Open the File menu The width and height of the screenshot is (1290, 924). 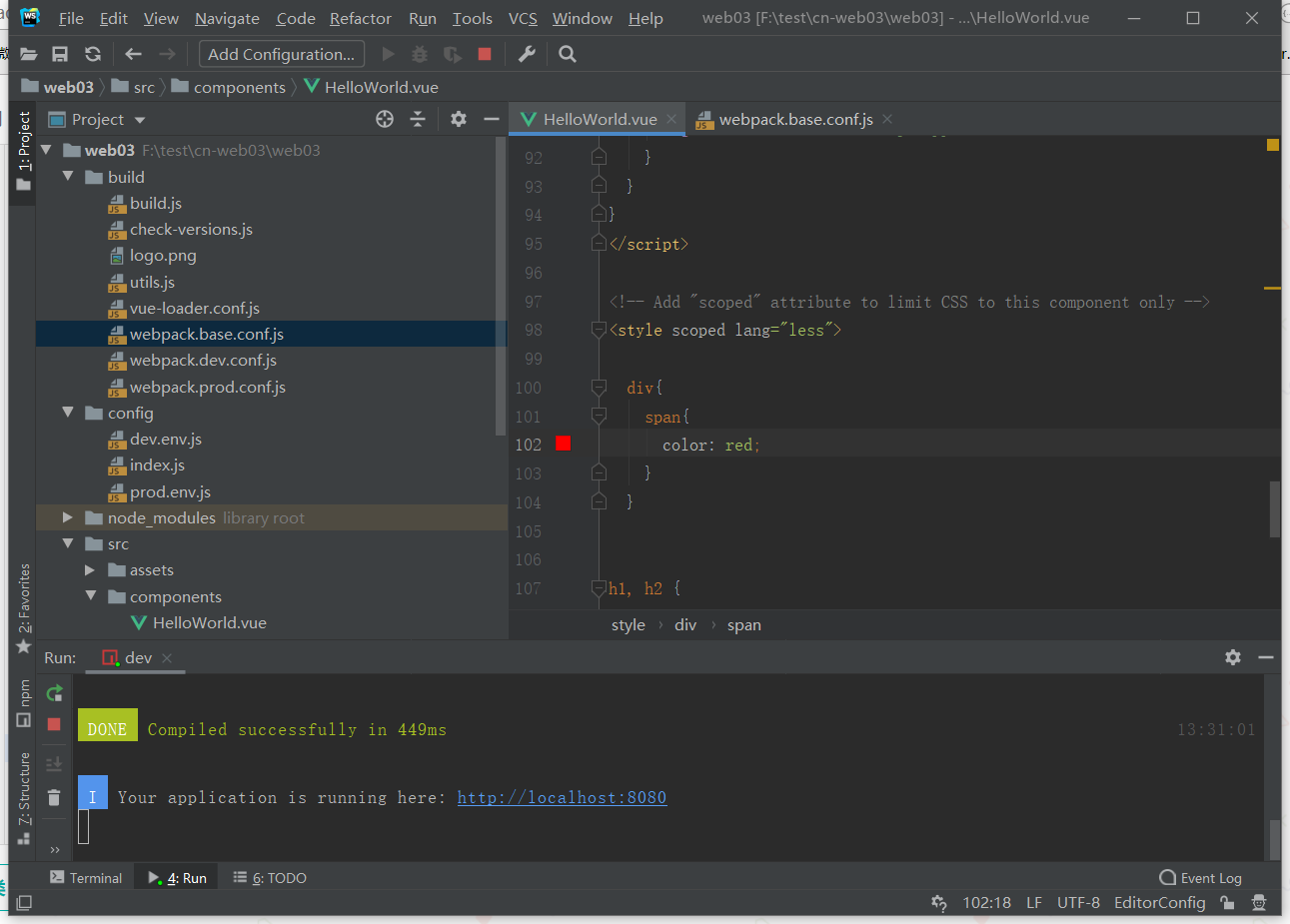tap(71, 18)
